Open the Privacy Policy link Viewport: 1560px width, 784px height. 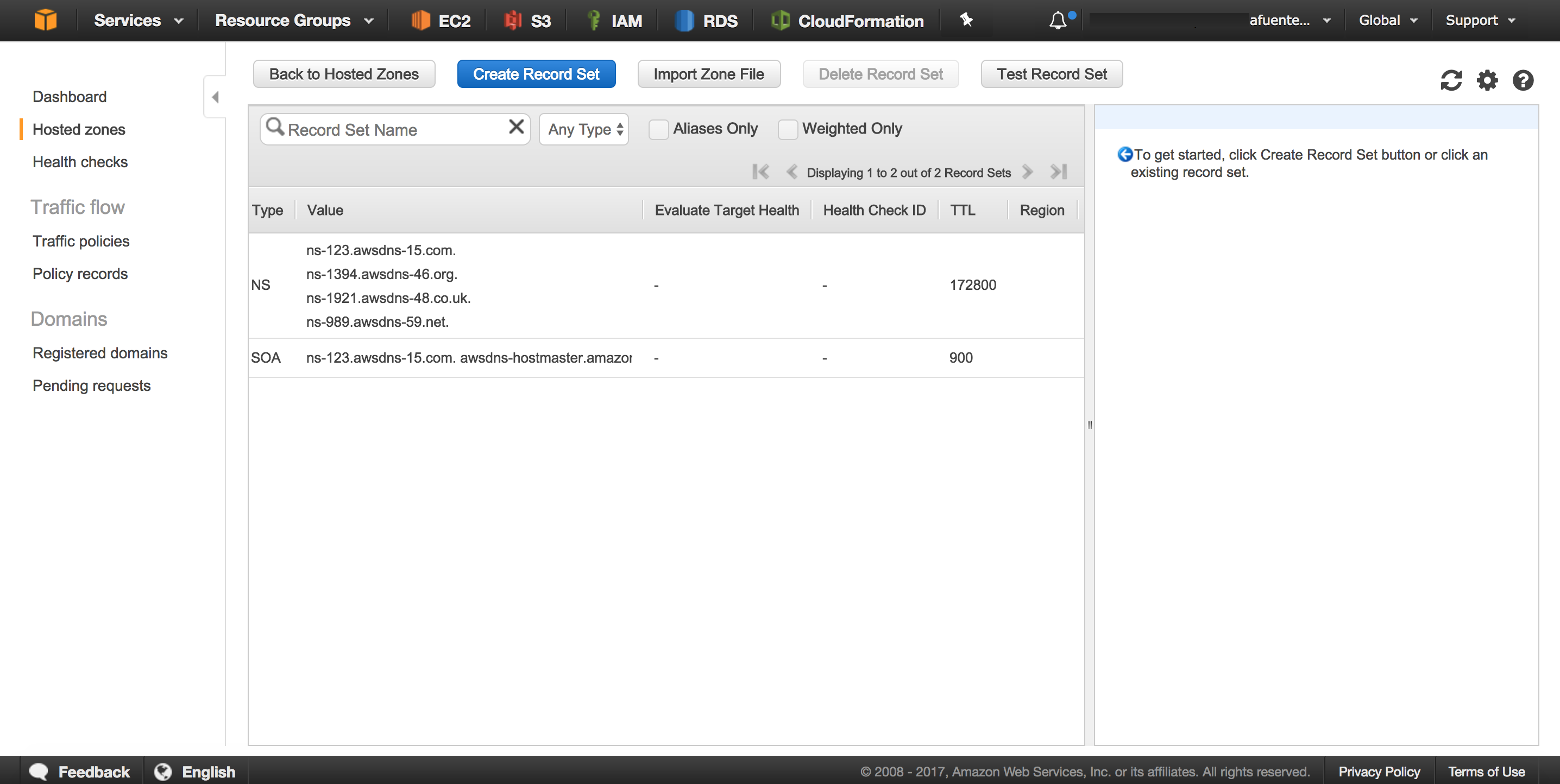coord(1379,772)
